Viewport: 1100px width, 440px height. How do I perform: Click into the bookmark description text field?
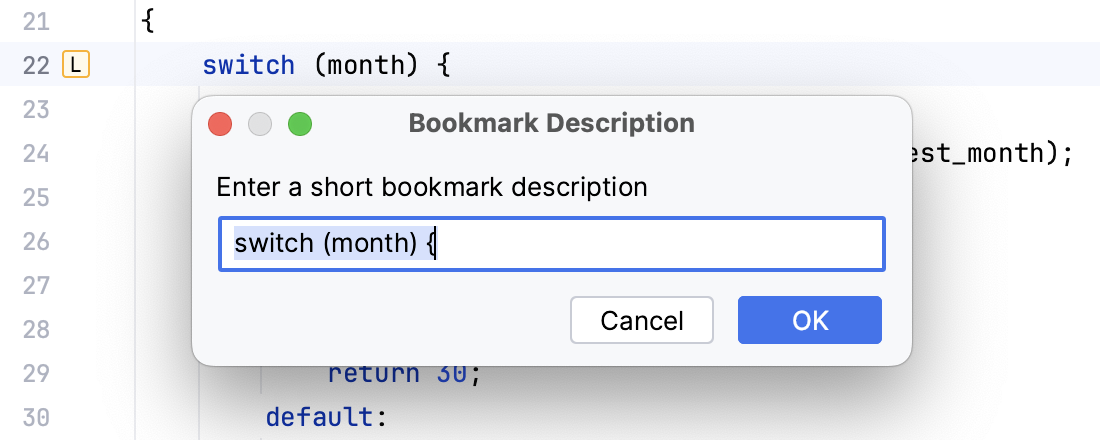(650, 245)
